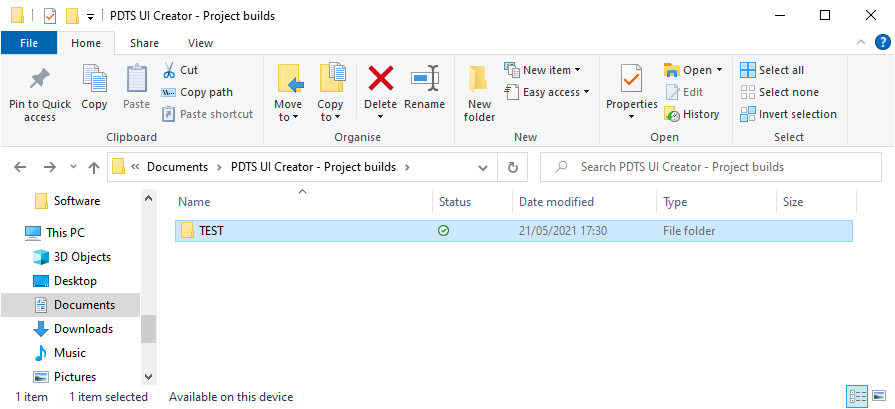Click the Edit button in Open group
This screenshot has width=895, height=409.
(684, 92)
